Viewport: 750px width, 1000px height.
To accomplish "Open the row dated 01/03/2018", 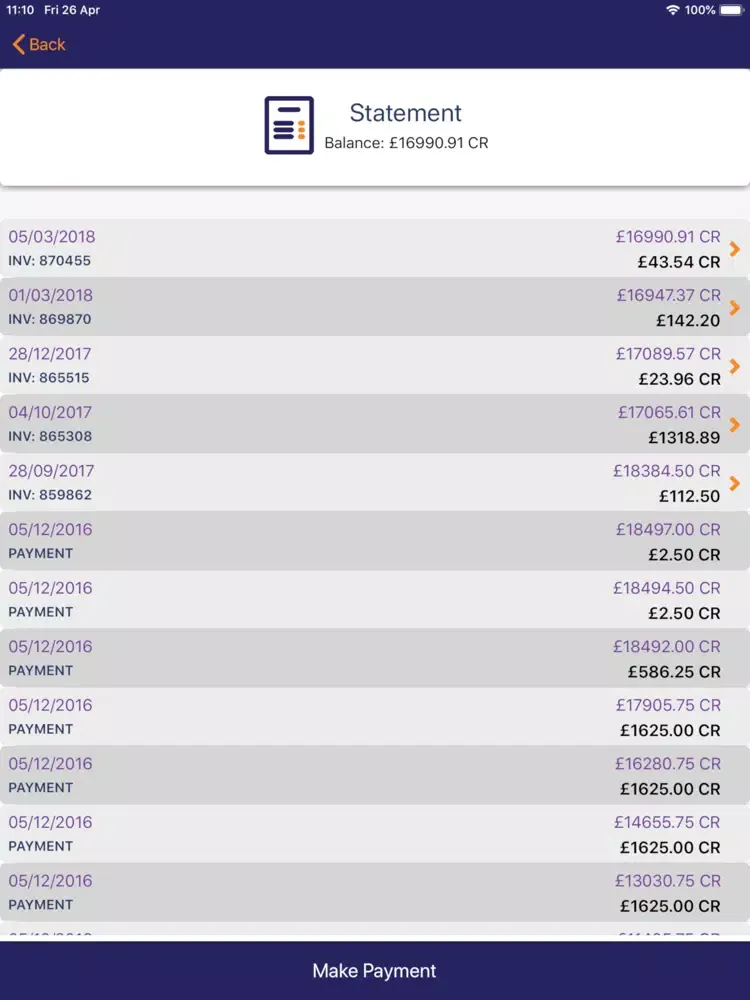I will [x=374, y=307].
